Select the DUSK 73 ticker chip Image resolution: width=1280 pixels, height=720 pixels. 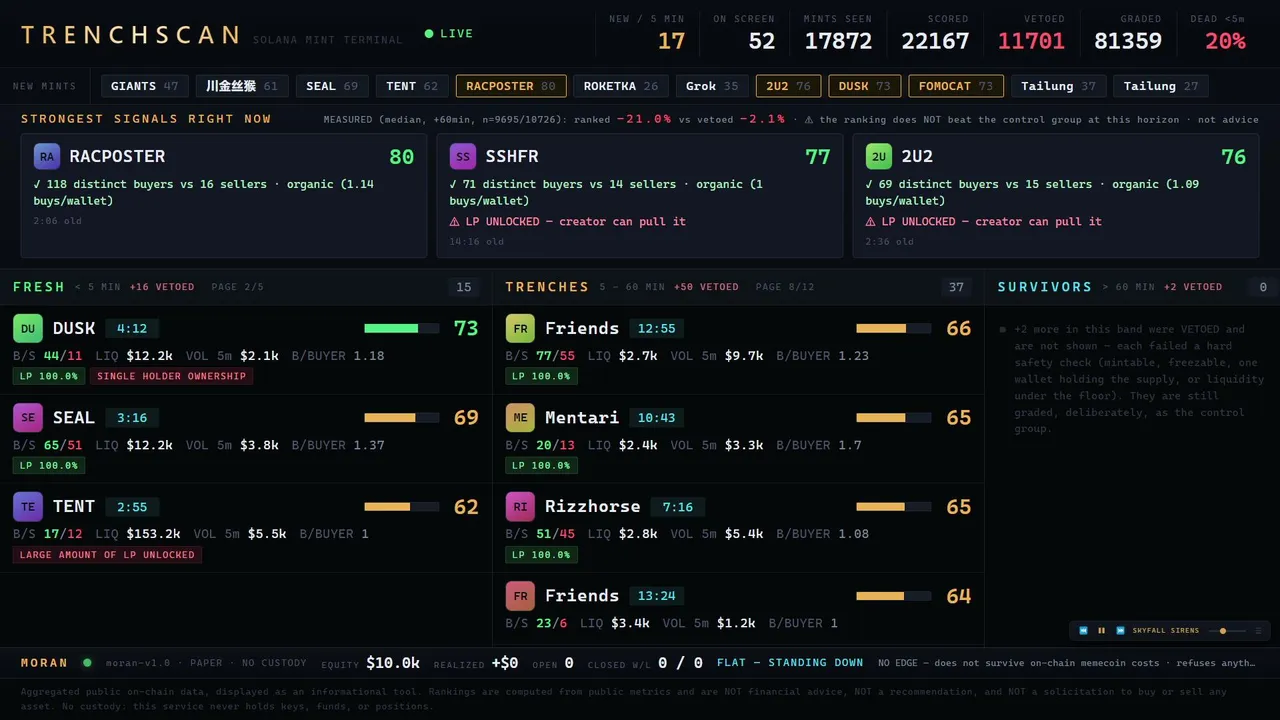864,86
